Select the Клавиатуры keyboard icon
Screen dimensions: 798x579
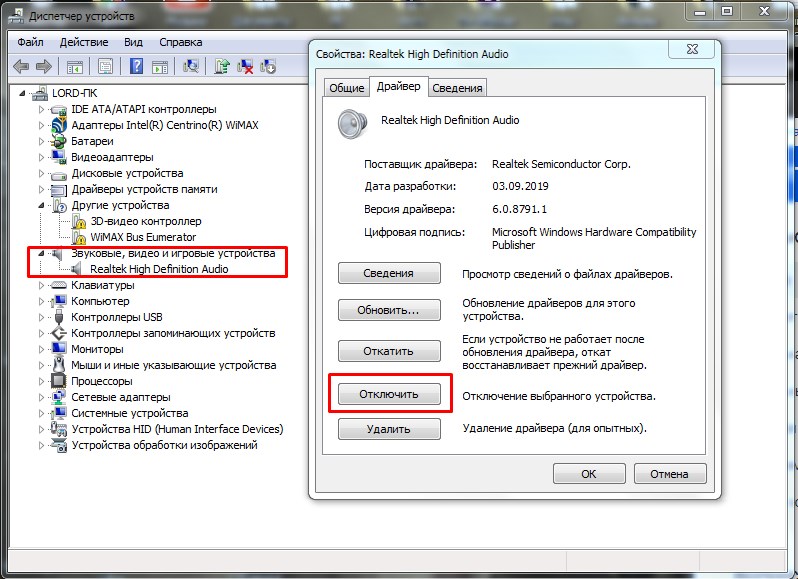(59, 285)
